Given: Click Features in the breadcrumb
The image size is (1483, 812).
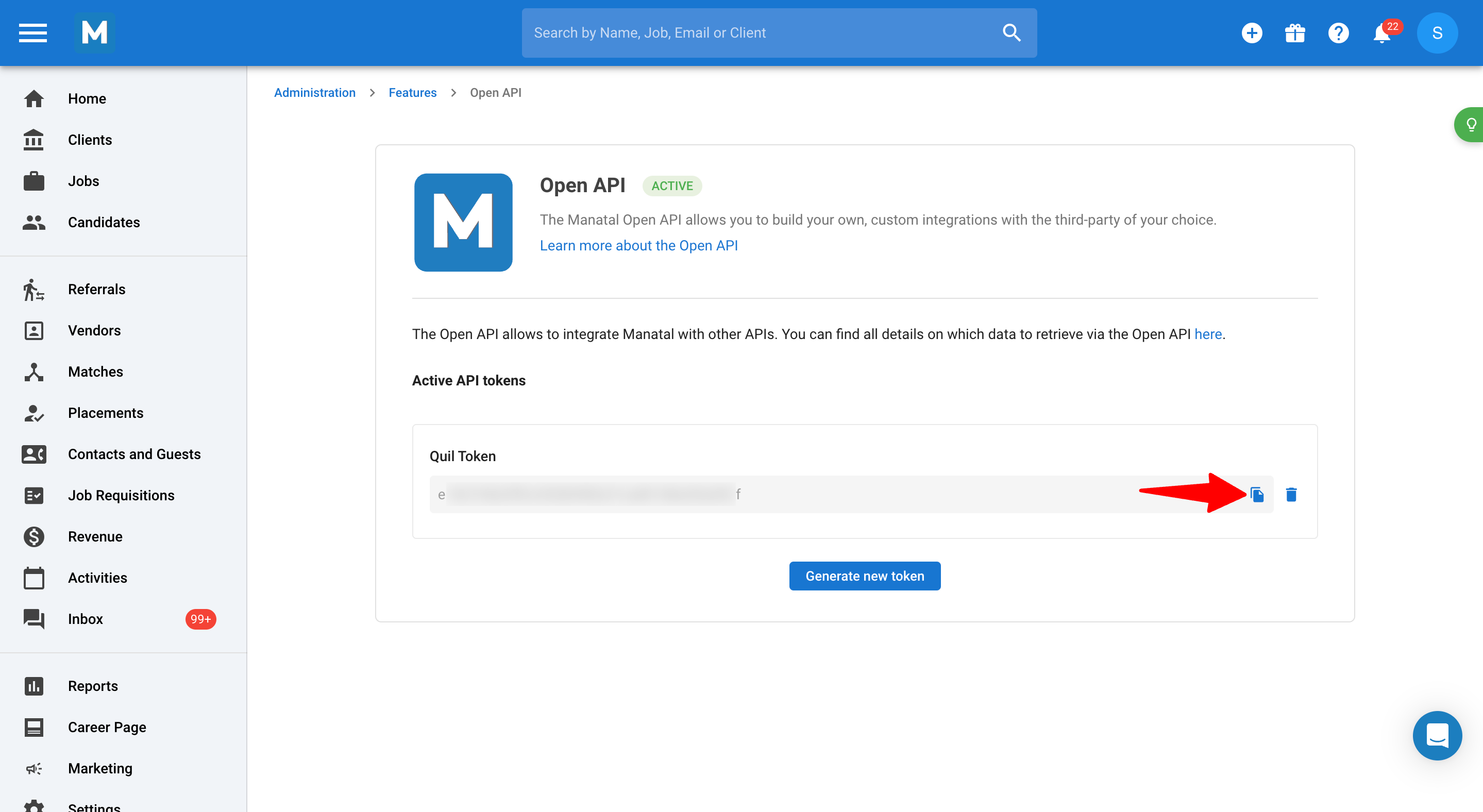Looking at the screenshot, I should coord(412,93).
